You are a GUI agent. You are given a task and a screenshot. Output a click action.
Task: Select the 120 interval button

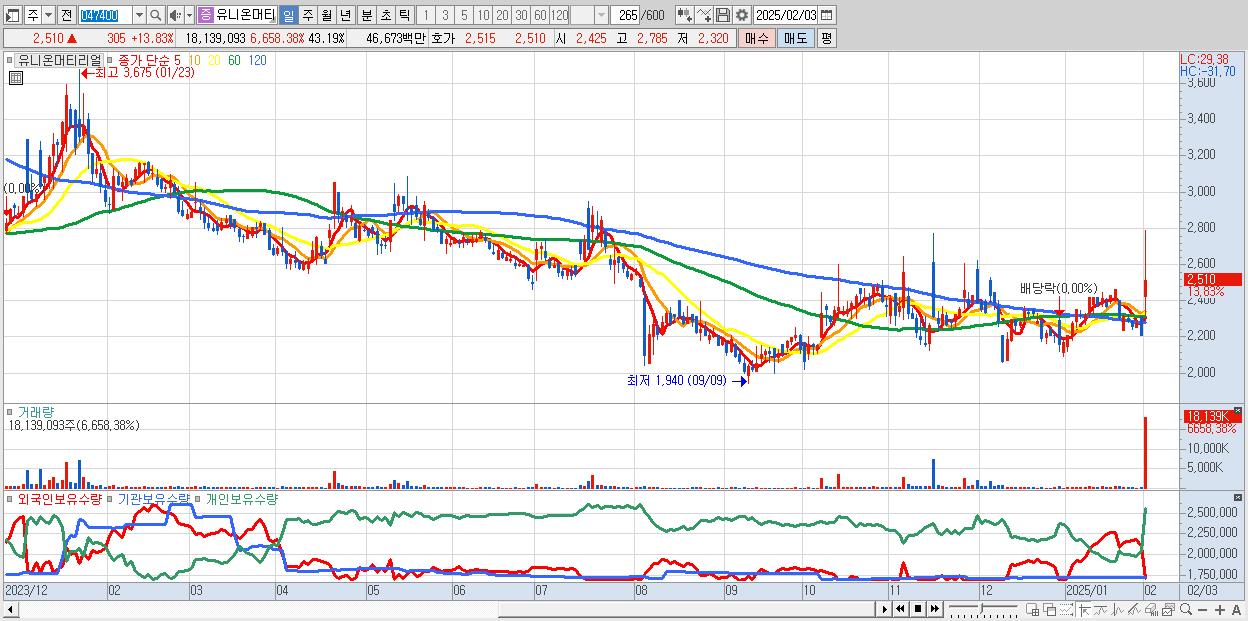[560, 15]
